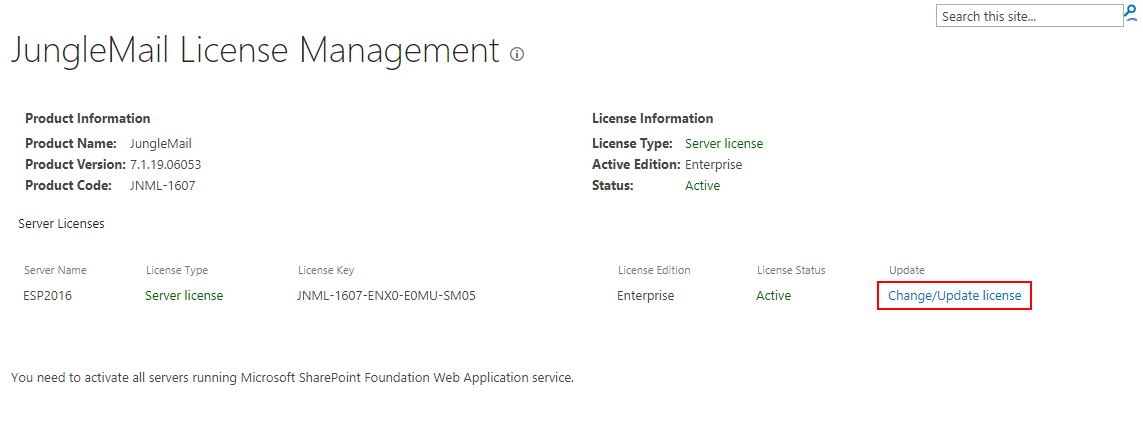Focus the Search this site field

click(x=1029, y=16)
